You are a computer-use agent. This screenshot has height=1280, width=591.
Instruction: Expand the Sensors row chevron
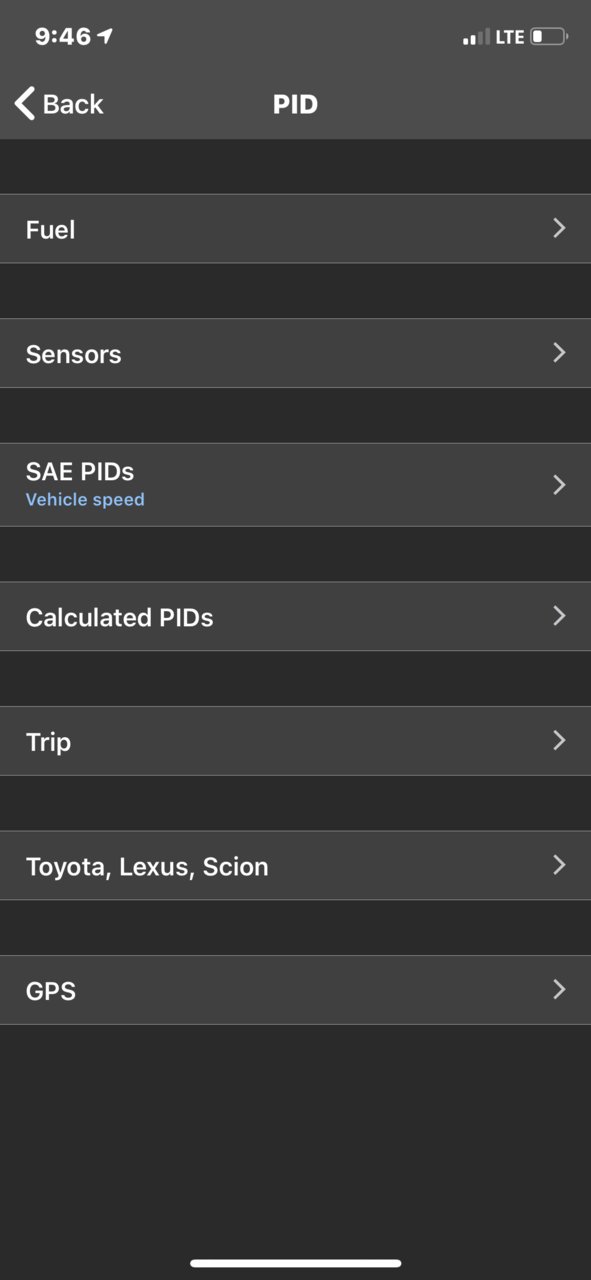coord(560,352)
